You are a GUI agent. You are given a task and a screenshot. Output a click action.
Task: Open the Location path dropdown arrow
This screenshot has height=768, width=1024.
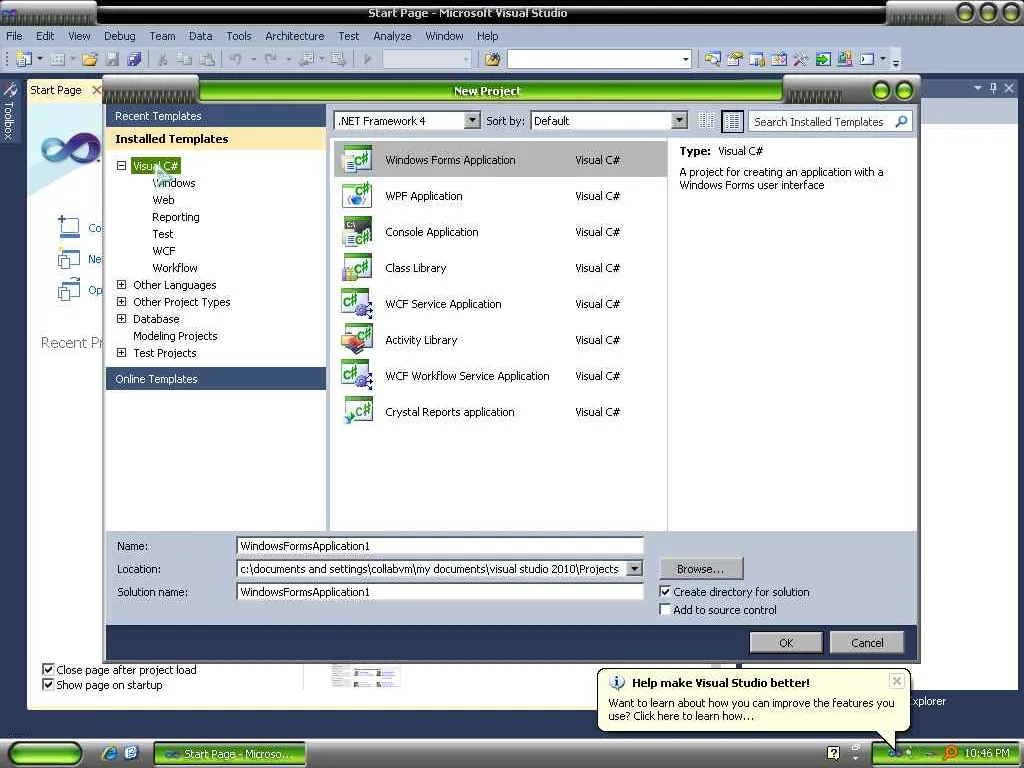634,569
